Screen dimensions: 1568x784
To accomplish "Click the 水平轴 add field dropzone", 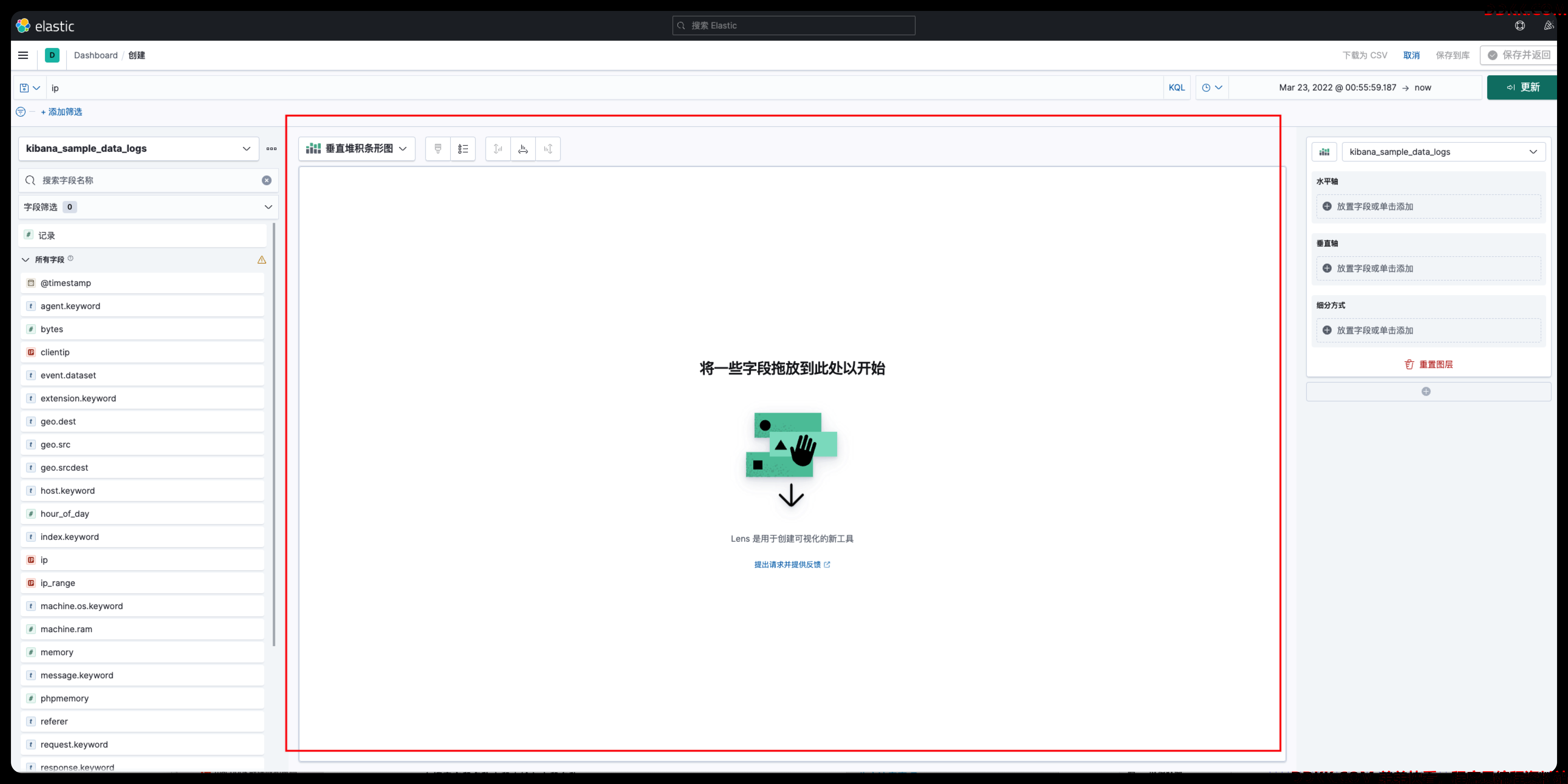I will point(1428,206).
